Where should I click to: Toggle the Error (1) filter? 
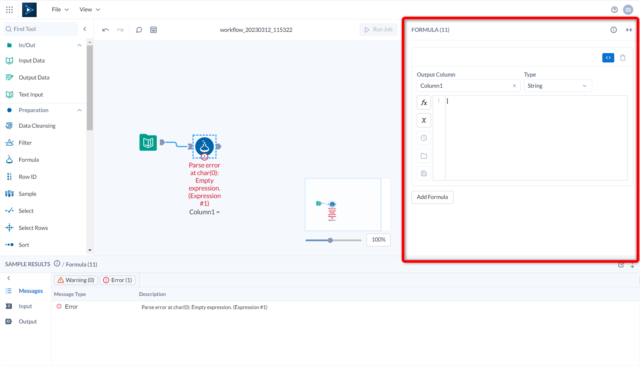pyautogui.click(x=118, y=280)
